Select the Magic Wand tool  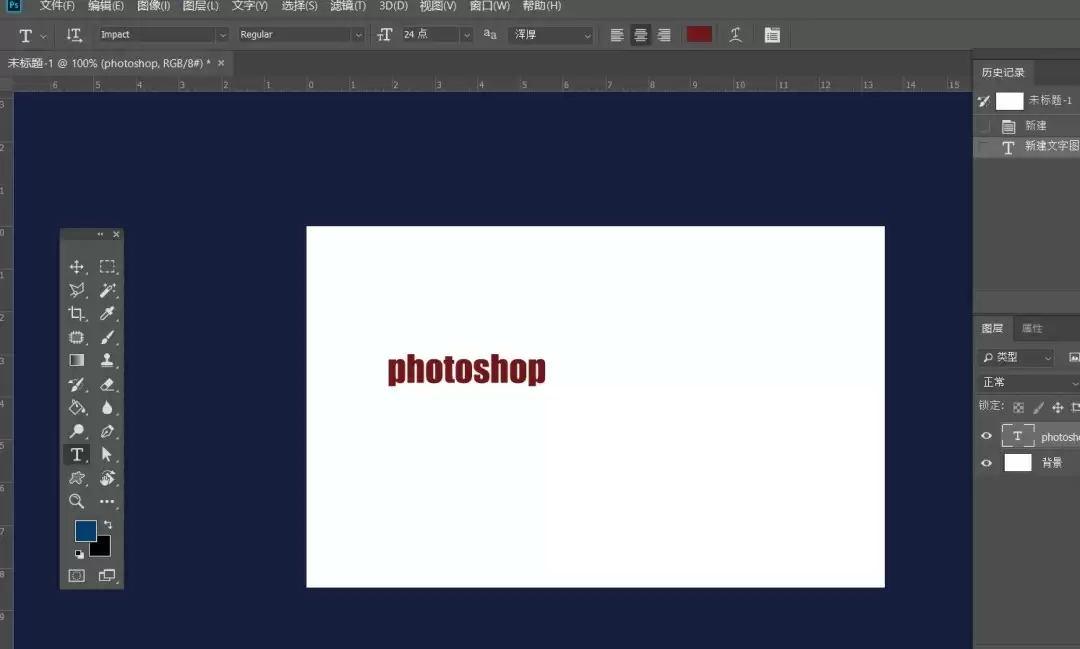tap(107, 290)
